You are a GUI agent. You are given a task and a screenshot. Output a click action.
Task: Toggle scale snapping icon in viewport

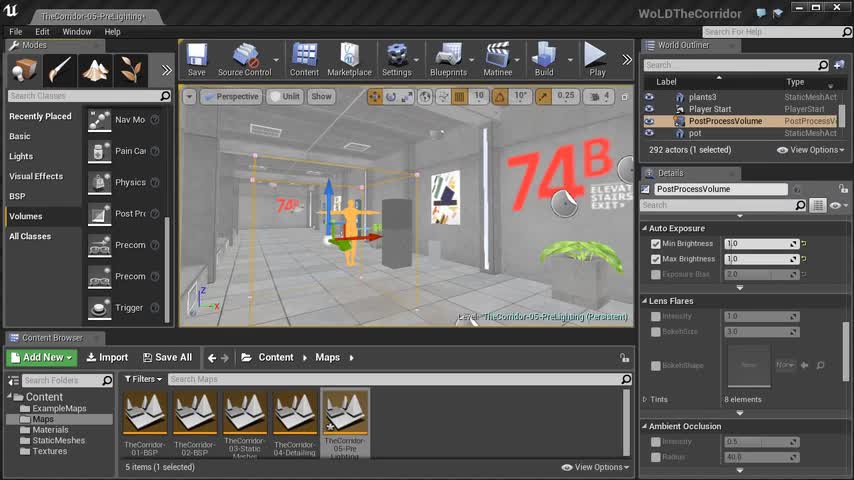coord(543,97)
